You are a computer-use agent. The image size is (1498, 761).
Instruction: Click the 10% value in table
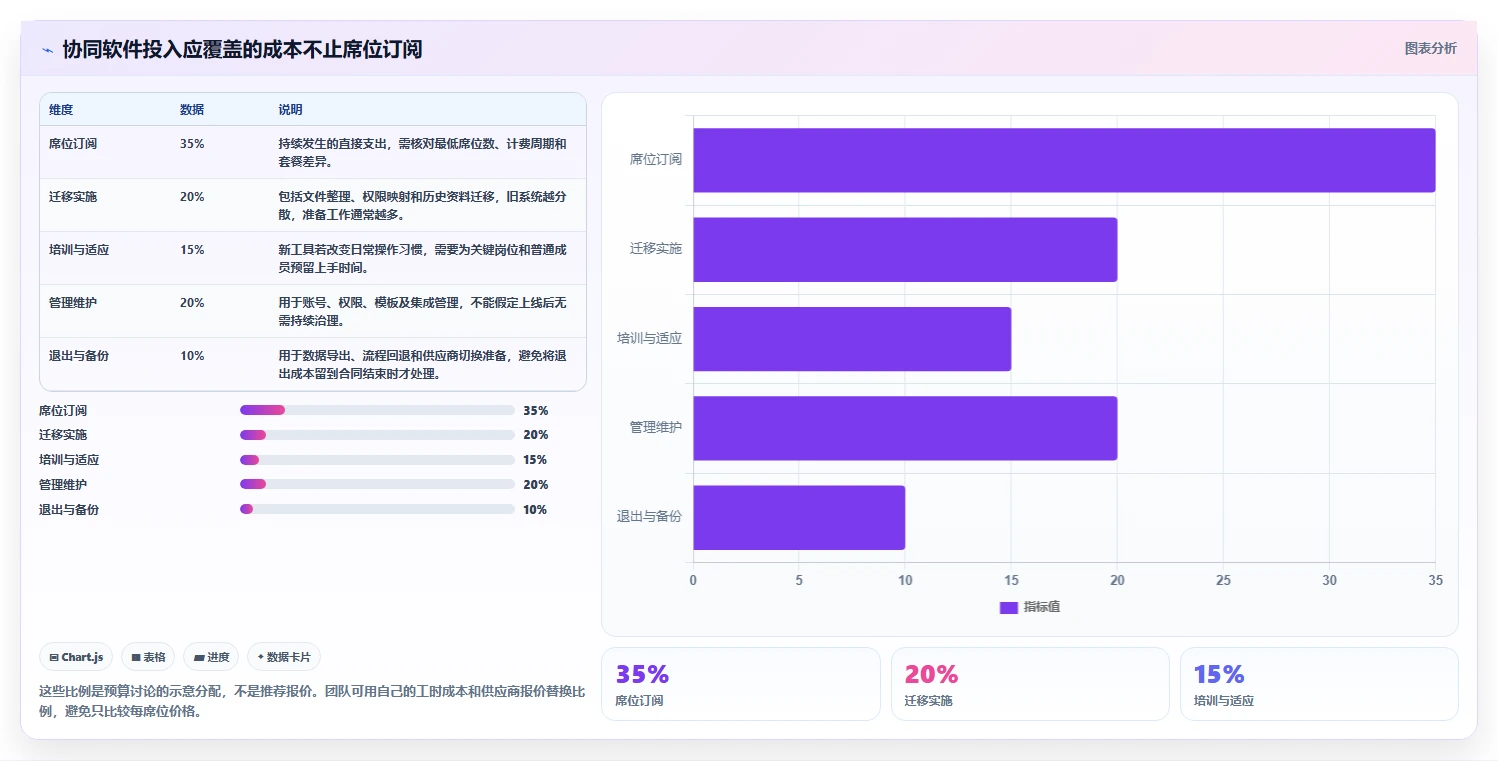192,356
